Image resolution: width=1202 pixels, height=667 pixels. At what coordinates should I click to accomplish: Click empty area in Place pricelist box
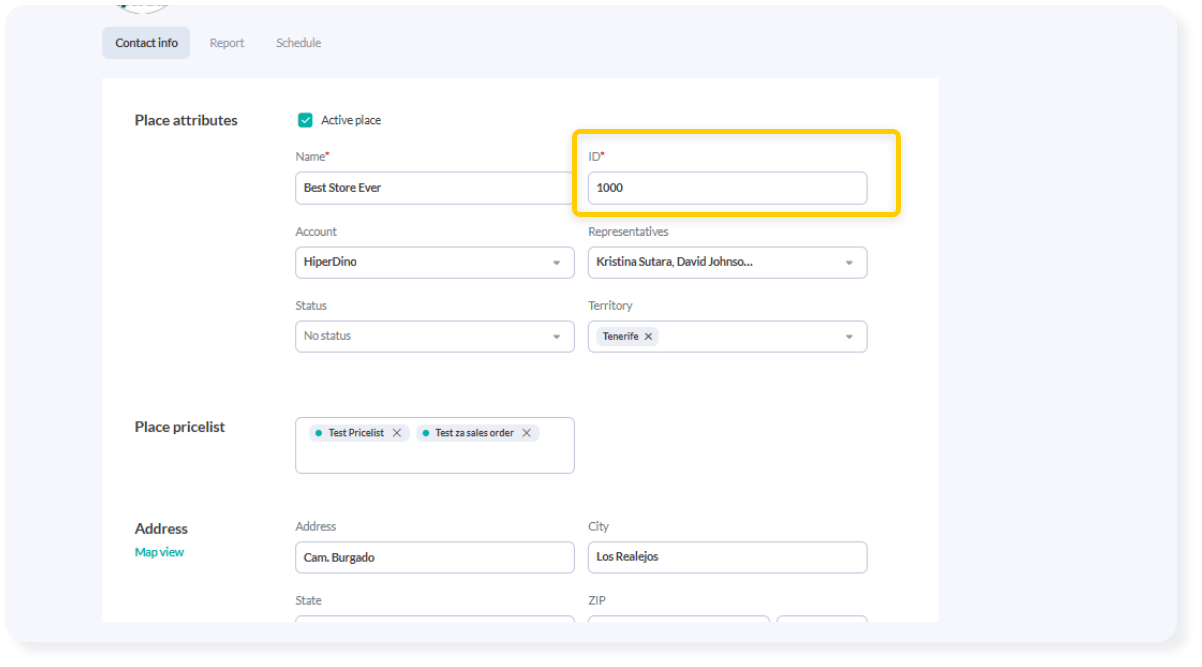click(x=434, y=458)
